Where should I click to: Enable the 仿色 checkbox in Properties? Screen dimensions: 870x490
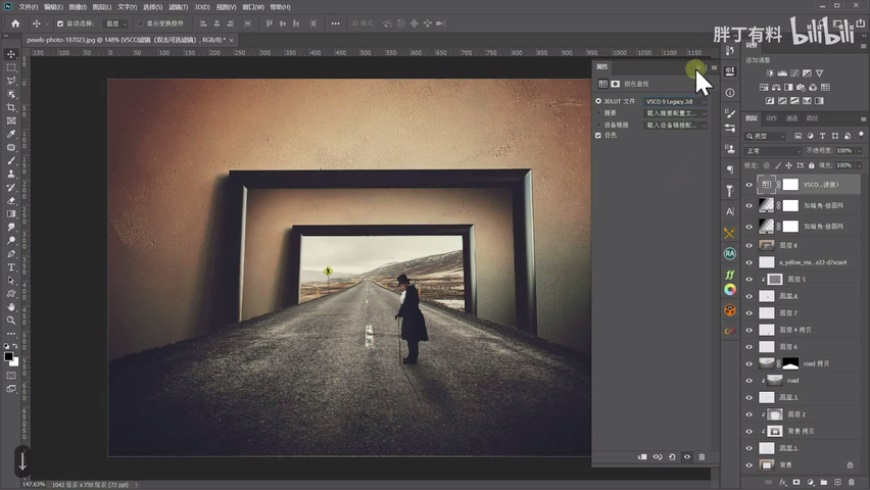tap(599, 135)
